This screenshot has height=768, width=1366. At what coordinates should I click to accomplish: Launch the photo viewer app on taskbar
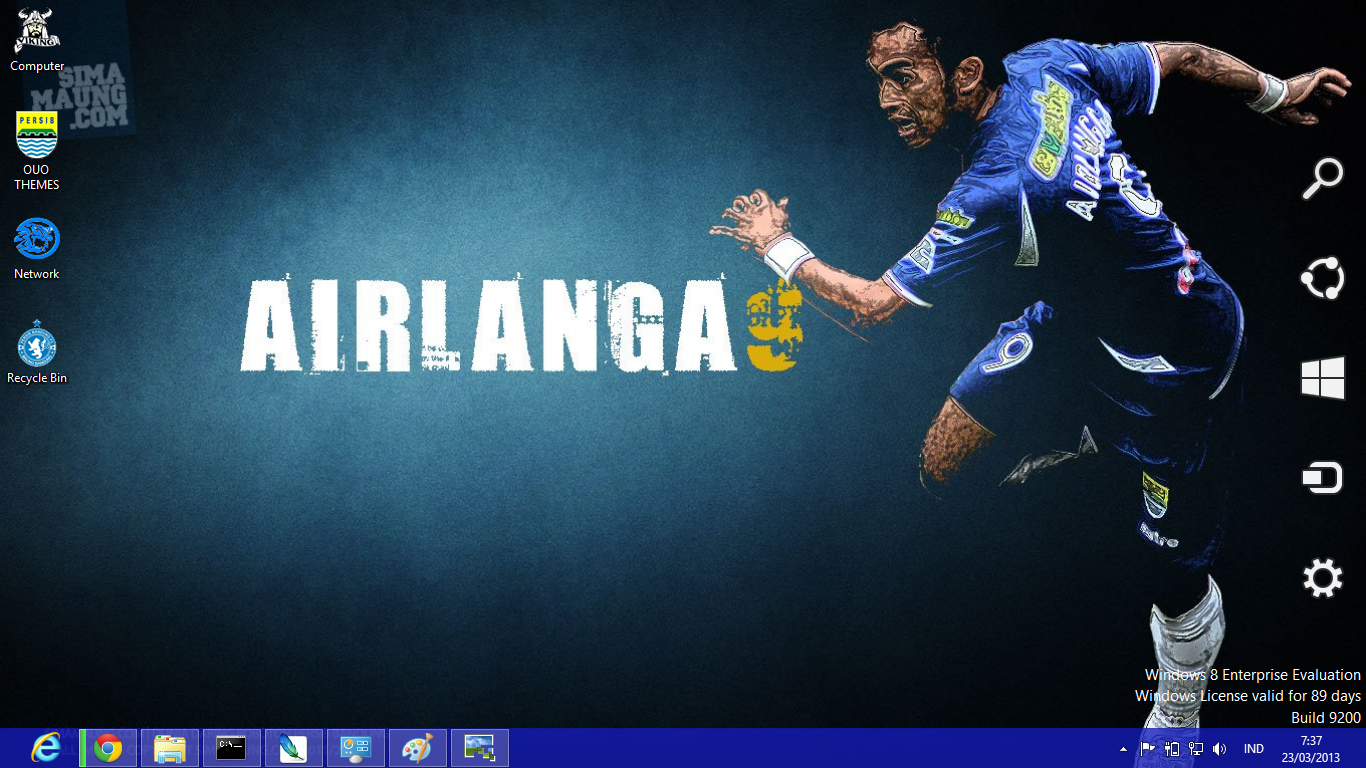[479, 747]
